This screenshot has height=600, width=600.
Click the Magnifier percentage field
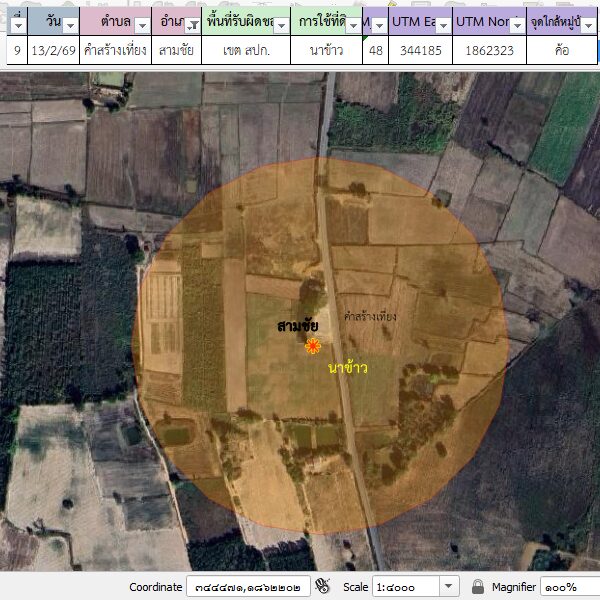[568, 587]
